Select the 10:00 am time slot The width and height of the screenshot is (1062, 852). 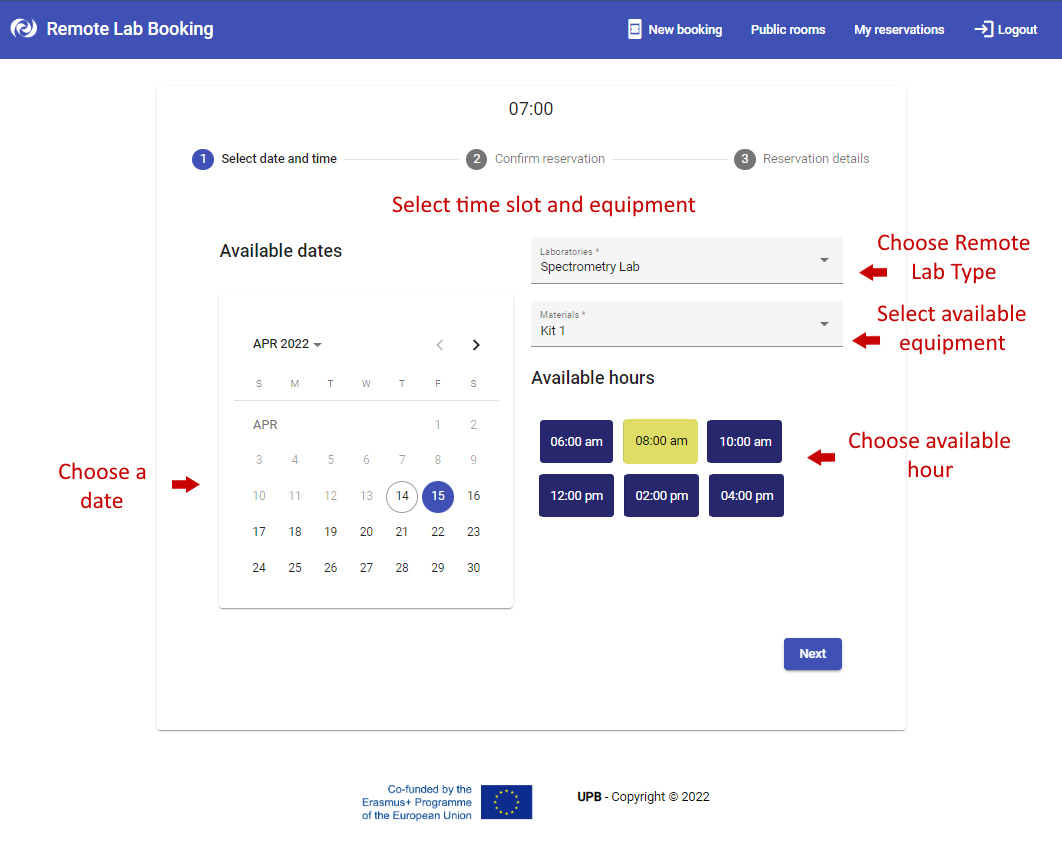744,441
